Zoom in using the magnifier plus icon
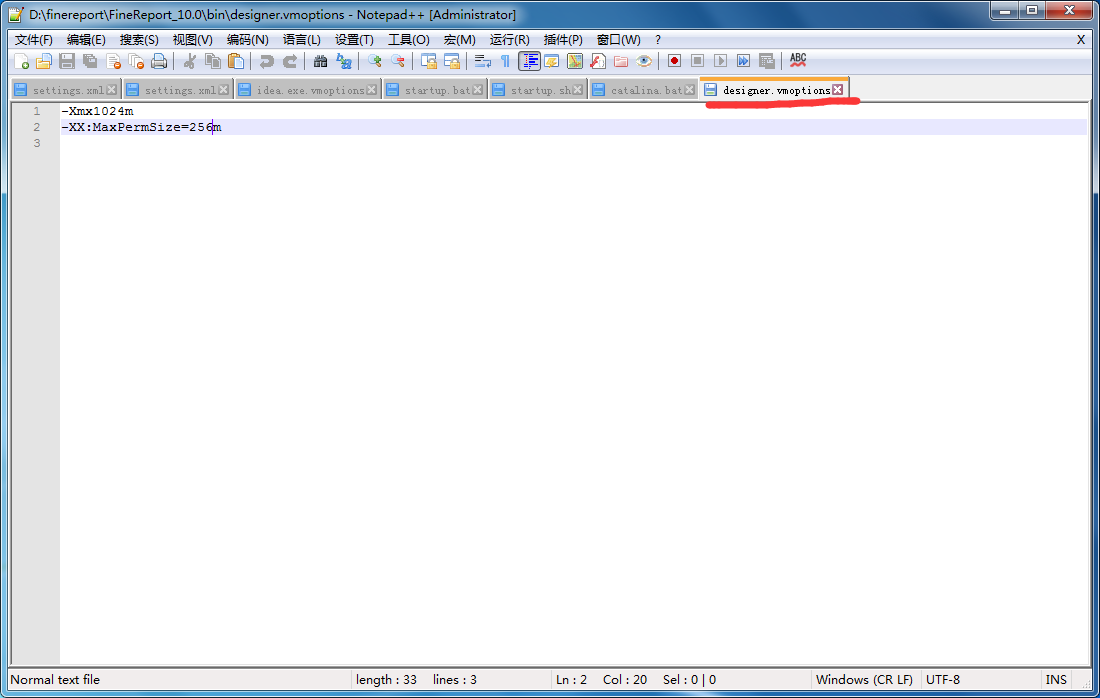 point(374,62)
